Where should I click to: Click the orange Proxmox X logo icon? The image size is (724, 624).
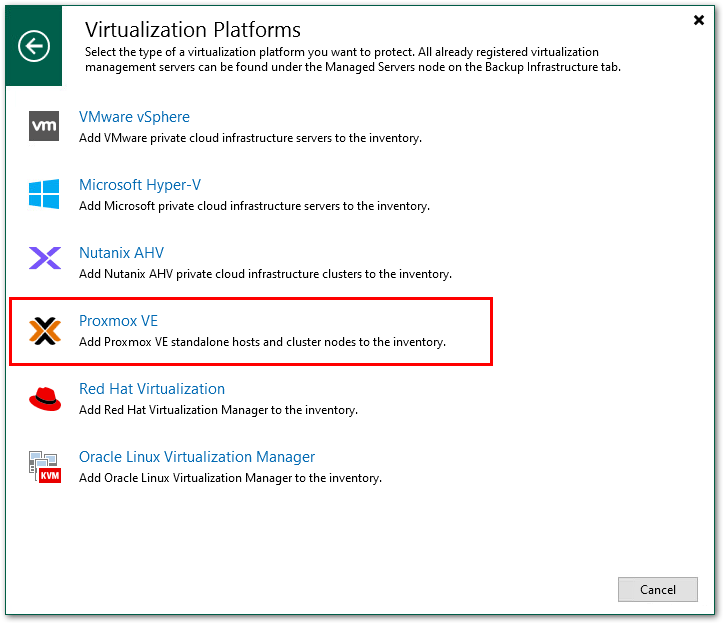44,331
